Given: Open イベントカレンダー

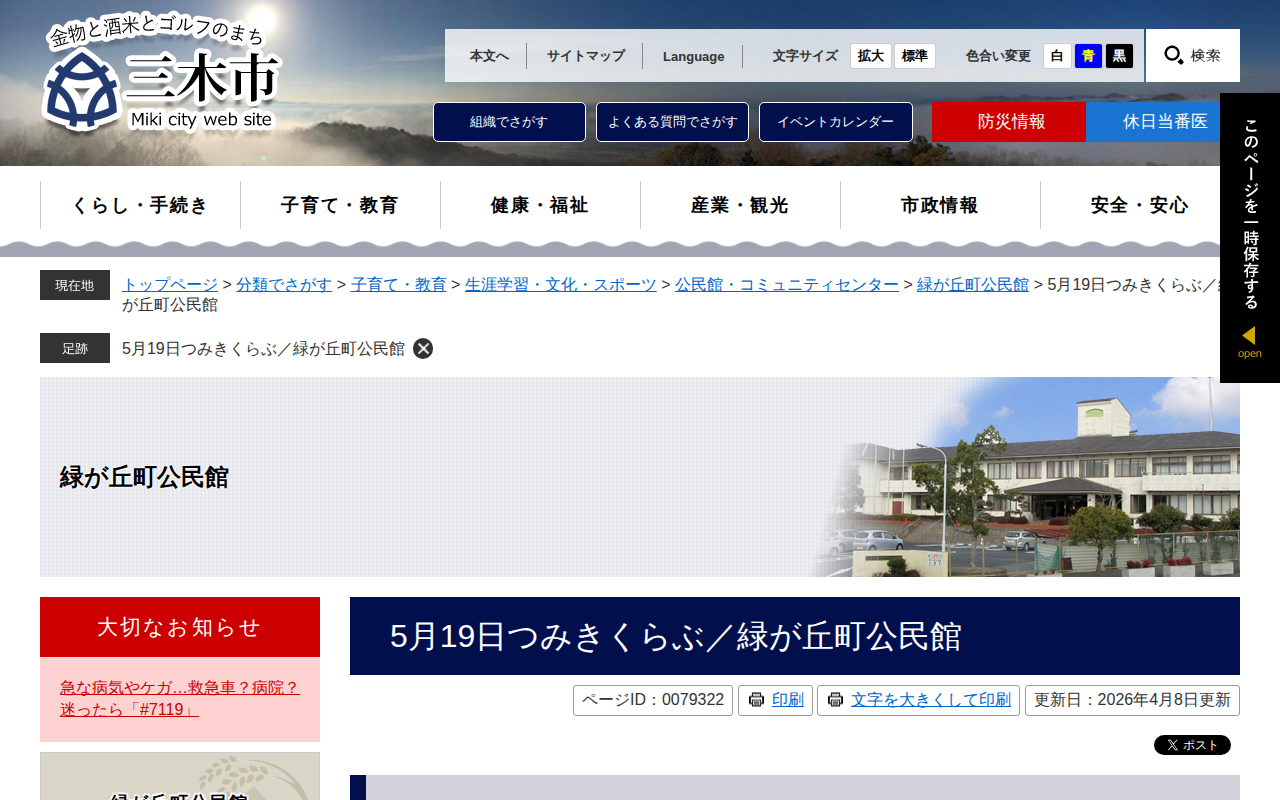Looking at the screenshot, I should click(x=836, y=122).
